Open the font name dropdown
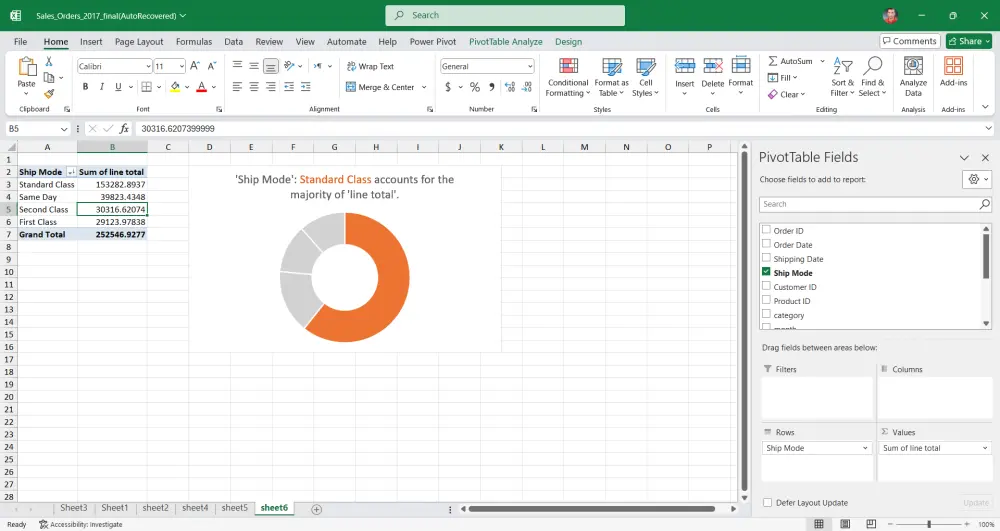1000x531 pixels. (x=148, y=66)
